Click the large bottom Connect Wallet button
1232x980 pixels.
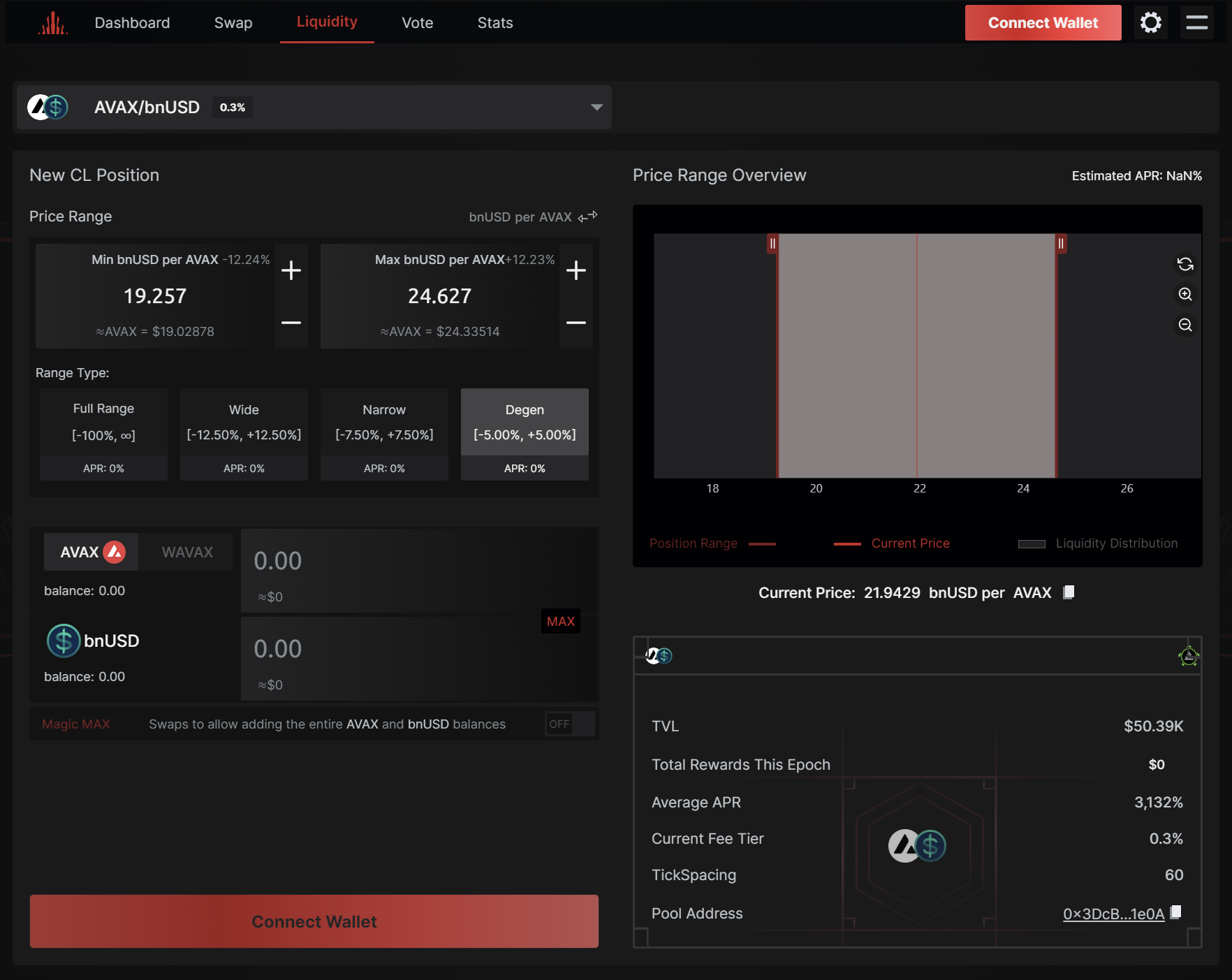[x=314, y=921]
